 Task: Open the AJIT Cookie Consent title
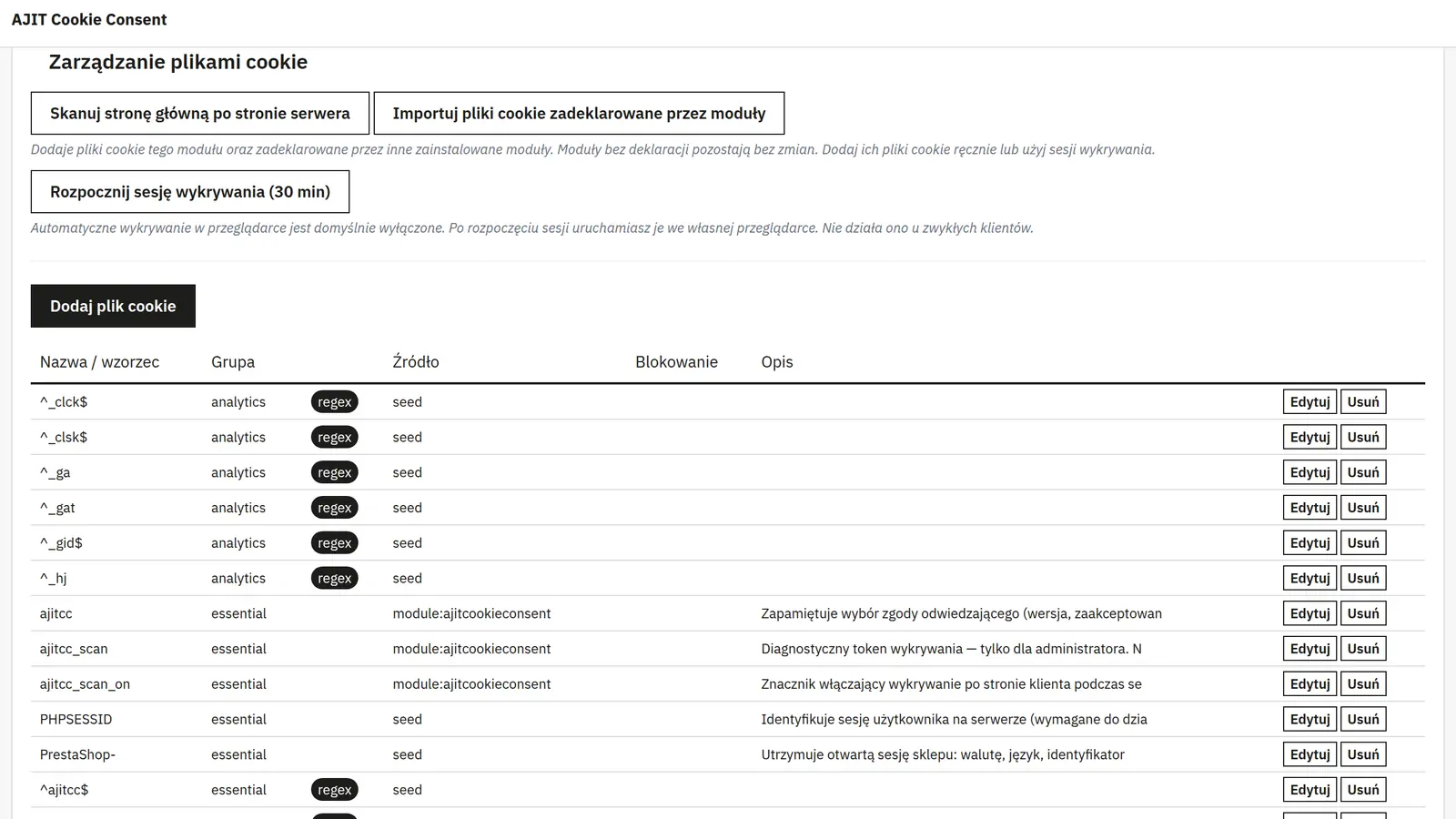[89, 19]
